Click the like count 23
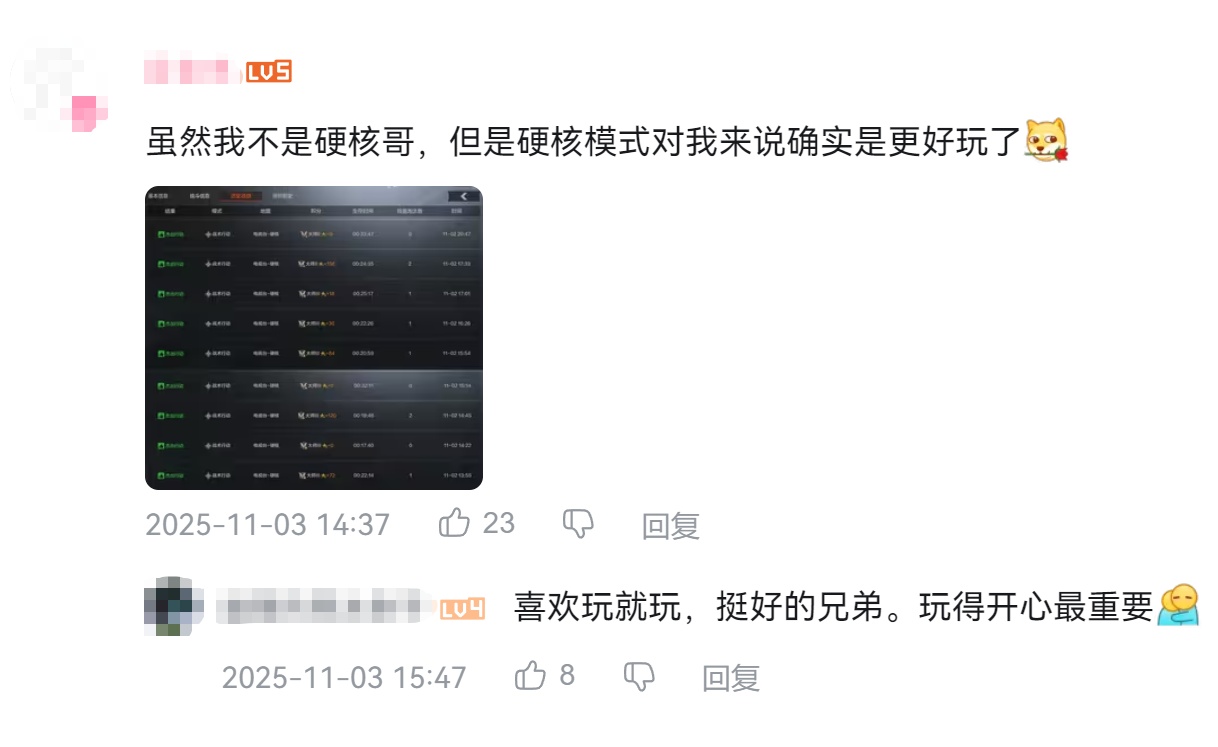This screenshot has width=1218, height=747. point(499,523)
